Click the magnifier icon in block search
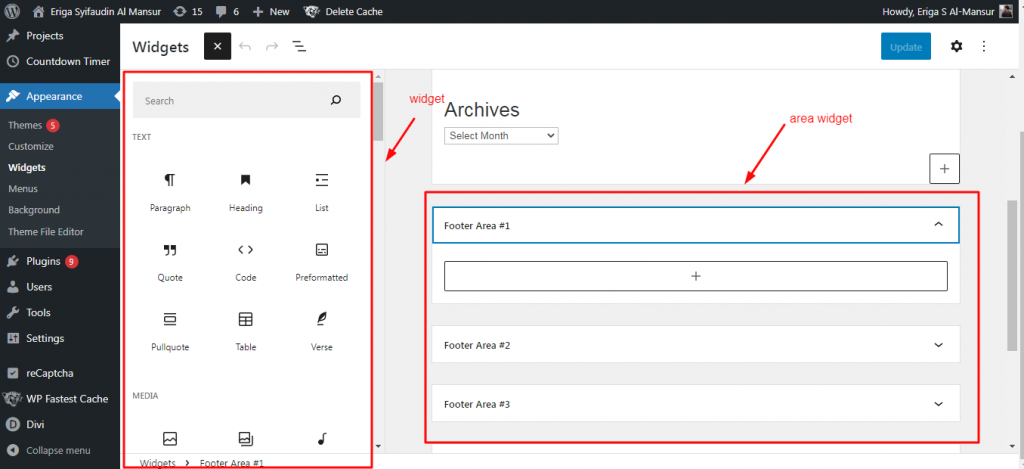Image resolution: width=1024 pixels, height=469 pixels. [x=336, y=101]
